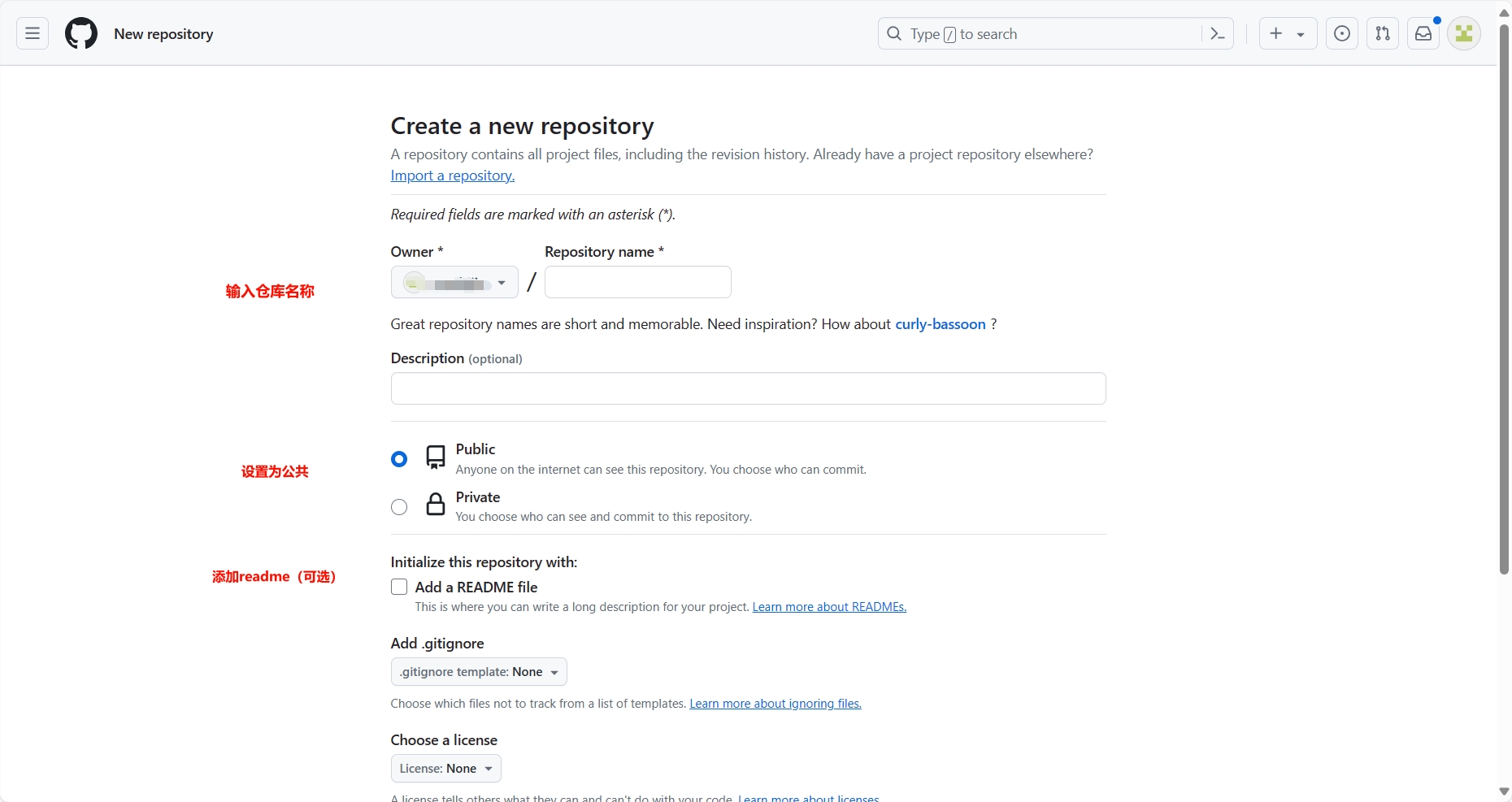Click the Import a repository link
Screen dimensions: 1512x802
(x=452, y=176)
